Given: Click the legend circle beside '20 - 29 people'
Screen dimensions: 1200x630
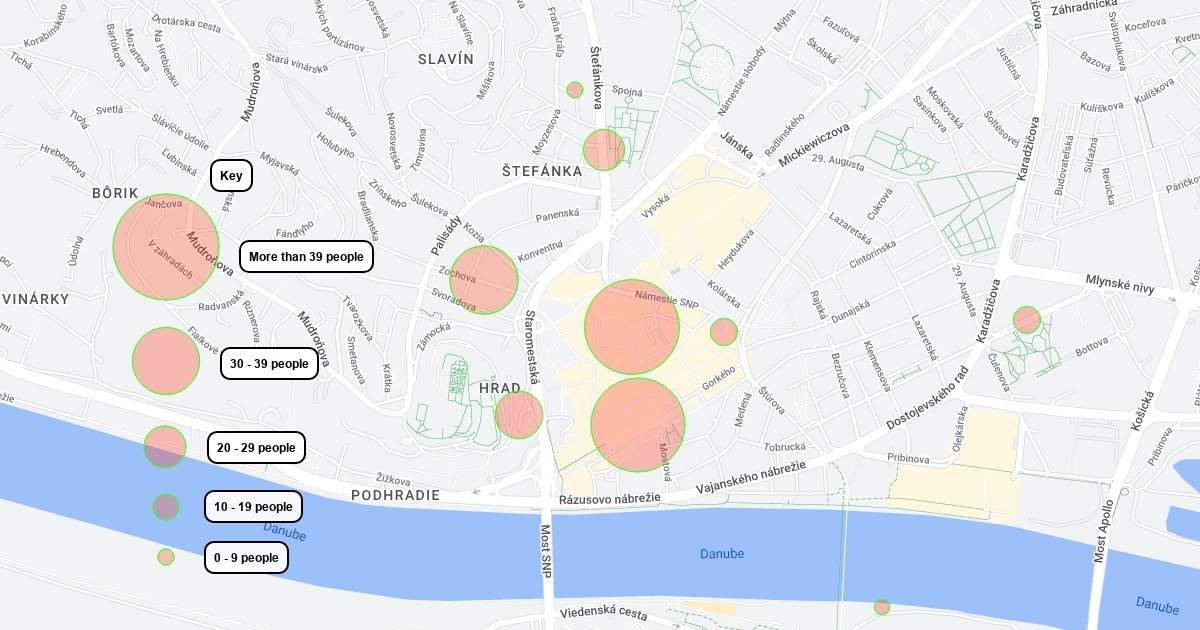Looking at the screenshot, I should pyautogui.click(x=165, y=447).
